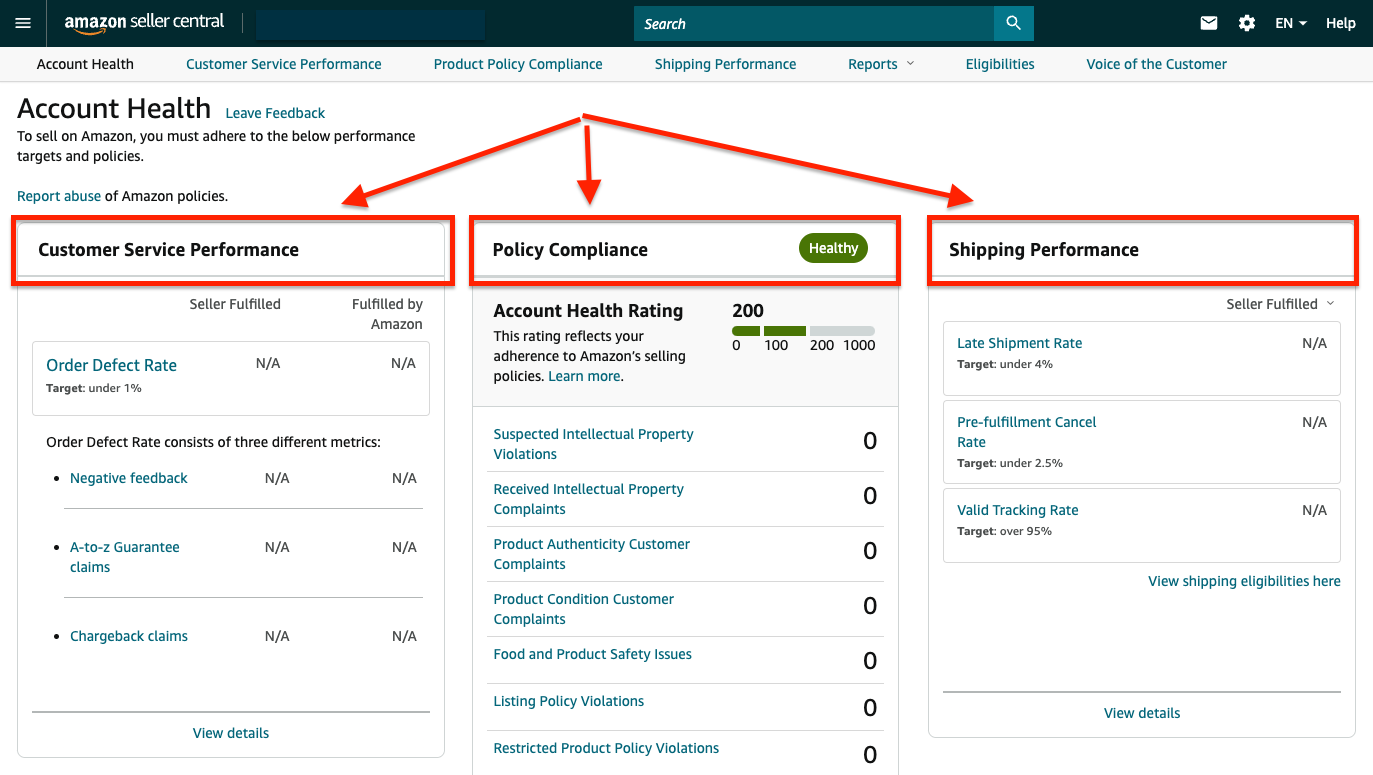Click the Amazon Seller Central logo
Viewport: 1373px width, 775px height.
tap(144, 23)
